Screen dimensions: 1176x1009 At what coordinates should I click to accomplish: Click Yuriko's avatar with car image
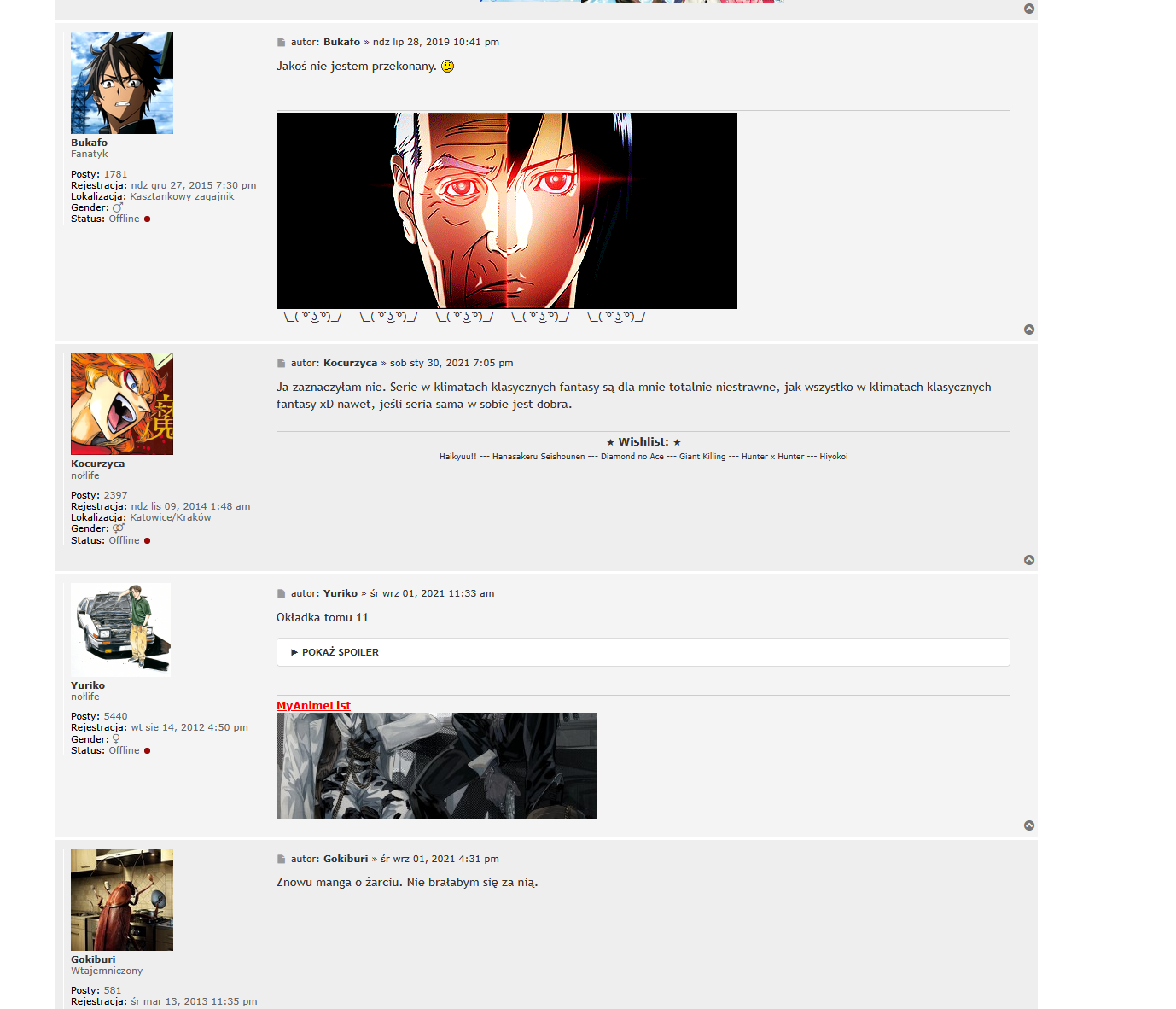pos(120,630)
